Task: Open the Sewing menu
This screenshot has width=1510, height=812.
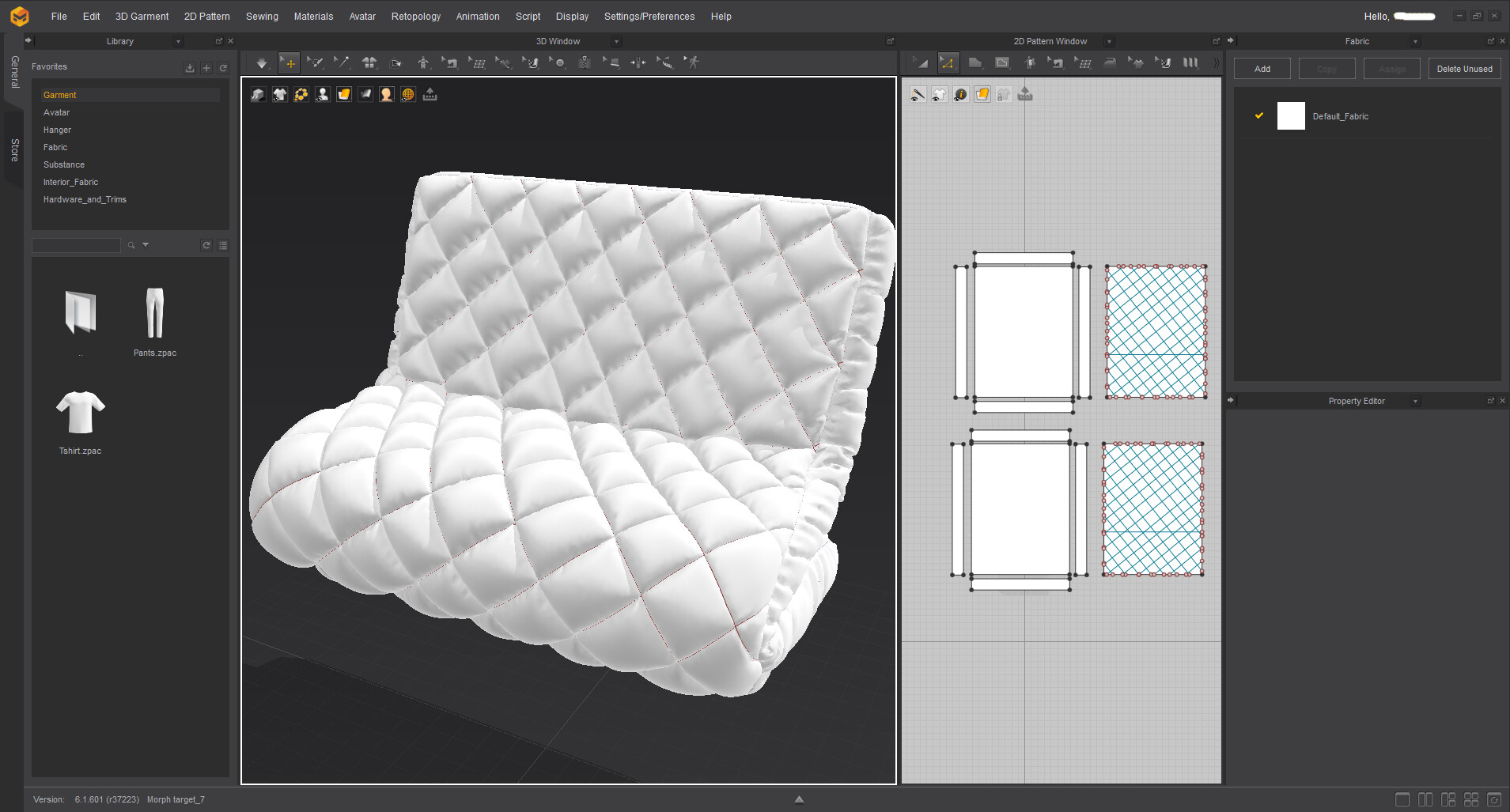Action: click(262, 16)
